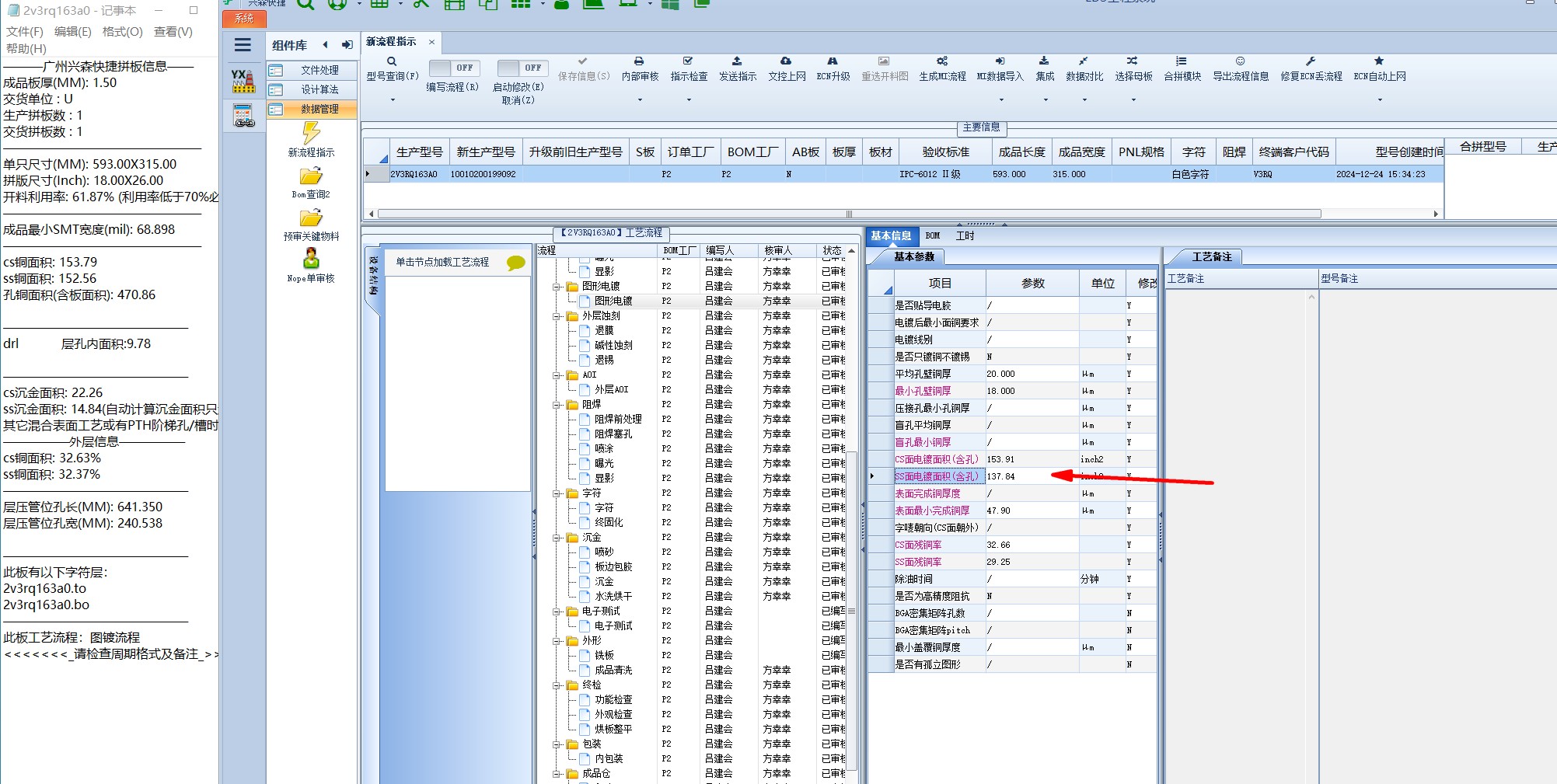Switch to the BOM tab
The height and width of the screenshot is (784, 1557).
[933, 235]
